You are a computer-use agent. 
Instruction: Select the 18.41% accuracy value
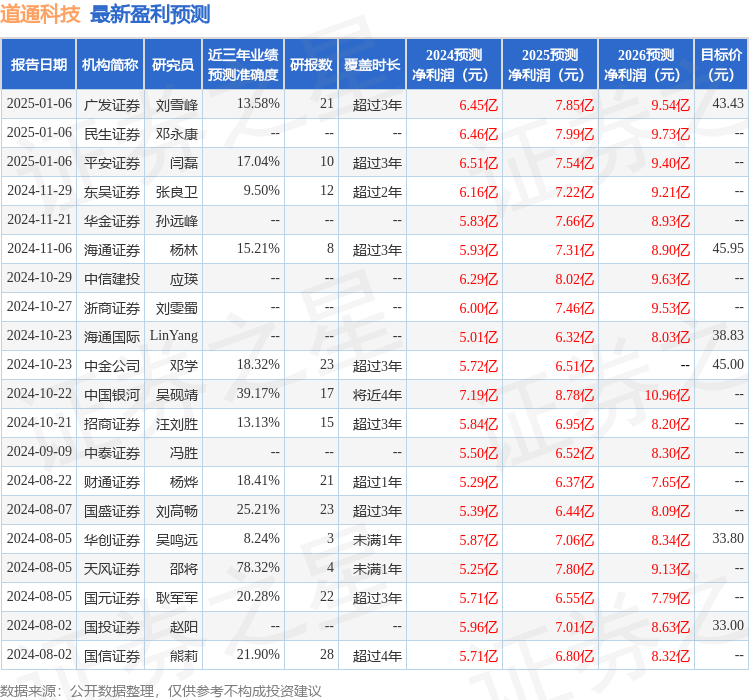pyautogui.click(x=258, y=481)
